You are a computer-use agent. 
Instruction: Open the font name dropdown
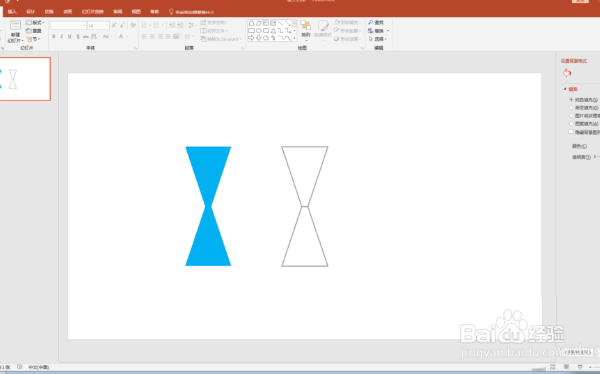(84, 26)
